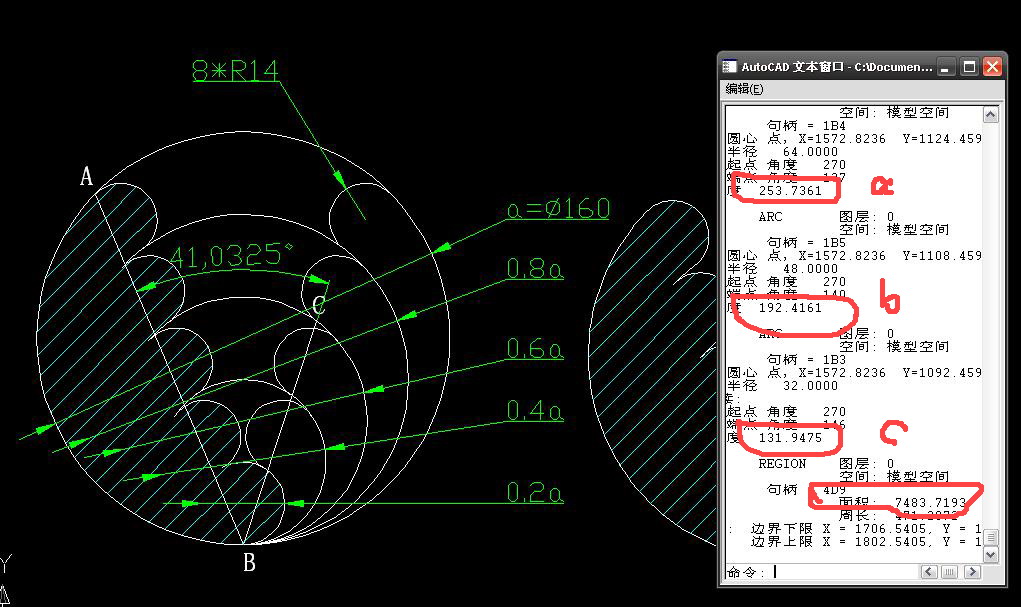Click point label C on the drawing
The height and width of the screenshot is (607, 1021).
coord(318,305)
